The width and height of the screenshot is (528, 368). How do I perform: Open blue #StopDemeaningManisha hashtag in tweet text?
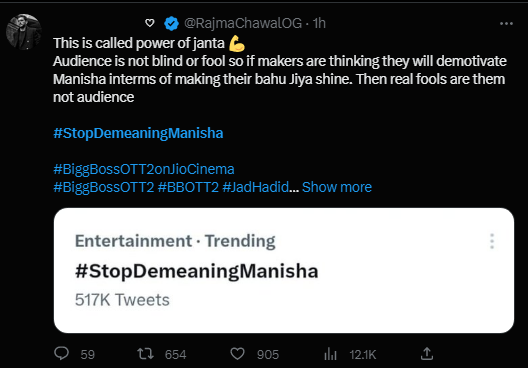[138, 133]
